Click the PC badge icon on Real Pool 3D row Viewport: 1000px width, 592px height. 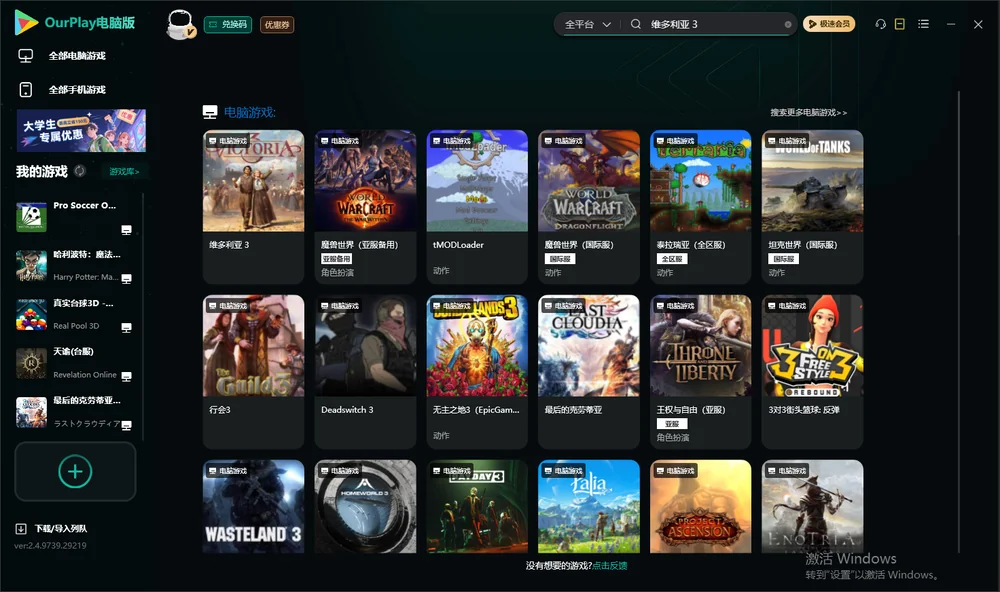click(x=126, y=327)
